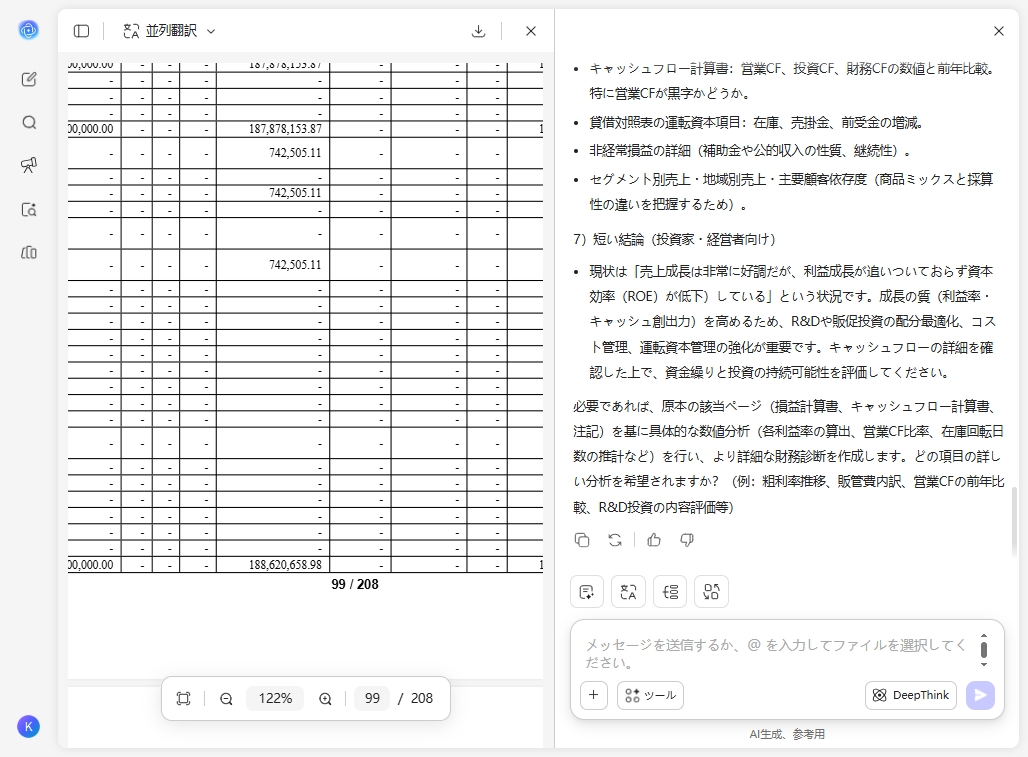Open the mind map icon below the response
The height and width of the screenshot is (757, 1028).
711,591
